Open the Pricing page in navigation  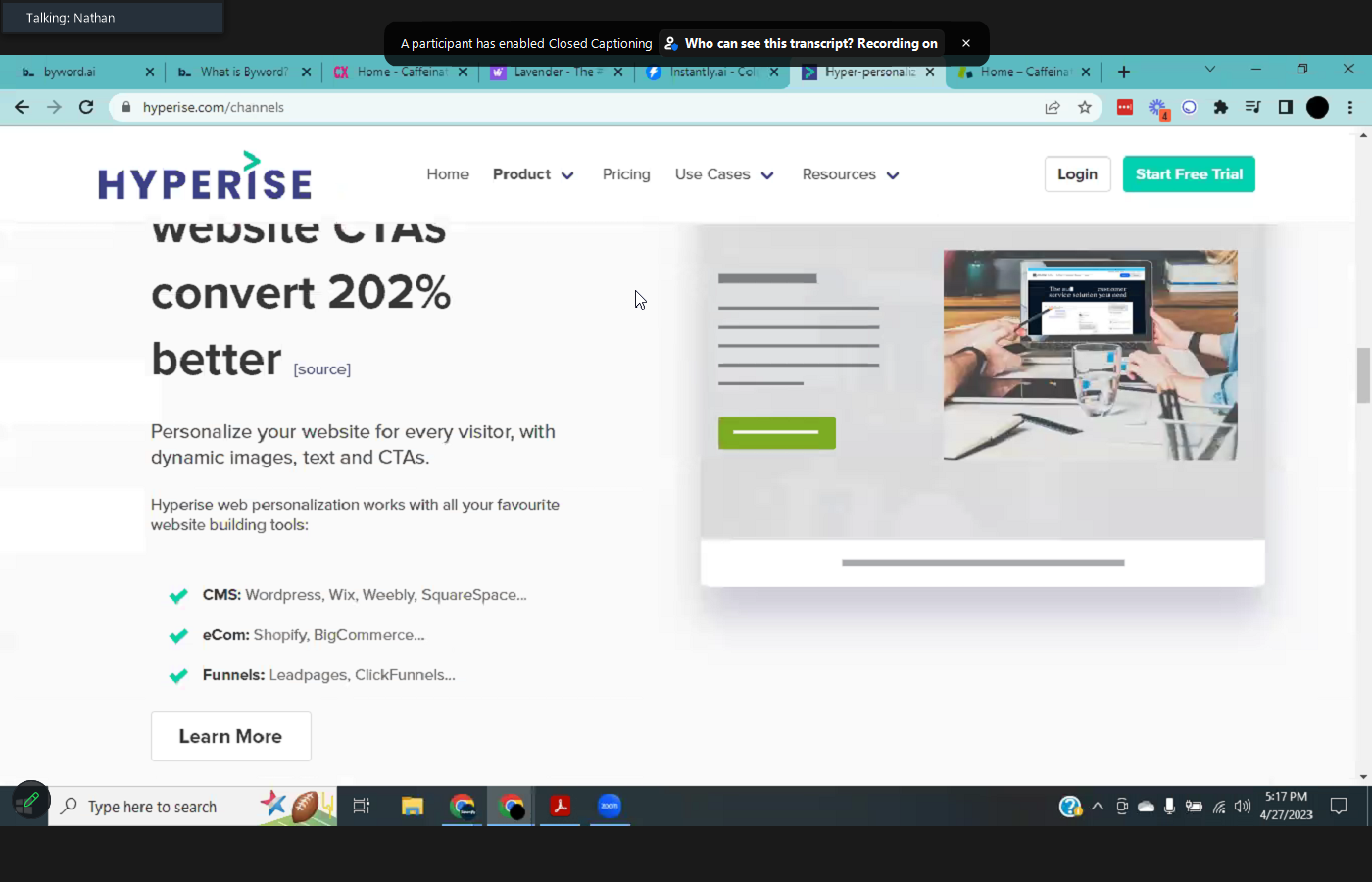[x=626, y=174]
